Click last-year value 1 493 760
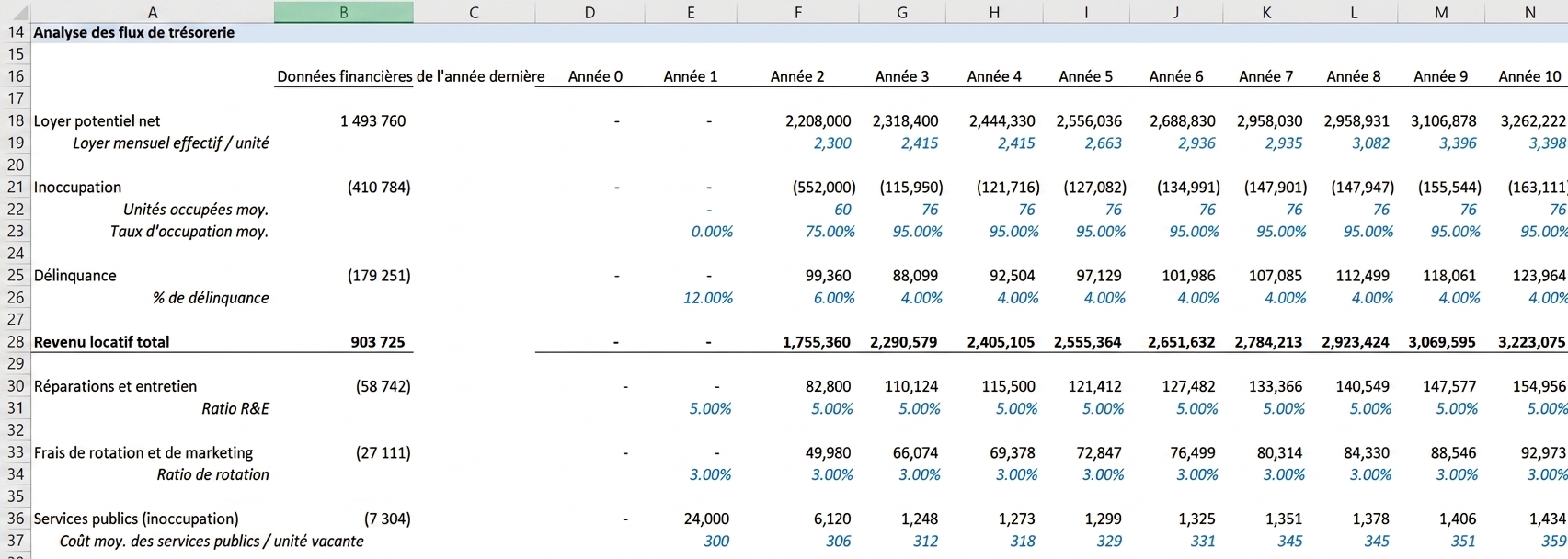Image resolution: width=1568 pixels, height=559 pixels. pyautogui.click(x=372, y=121)
